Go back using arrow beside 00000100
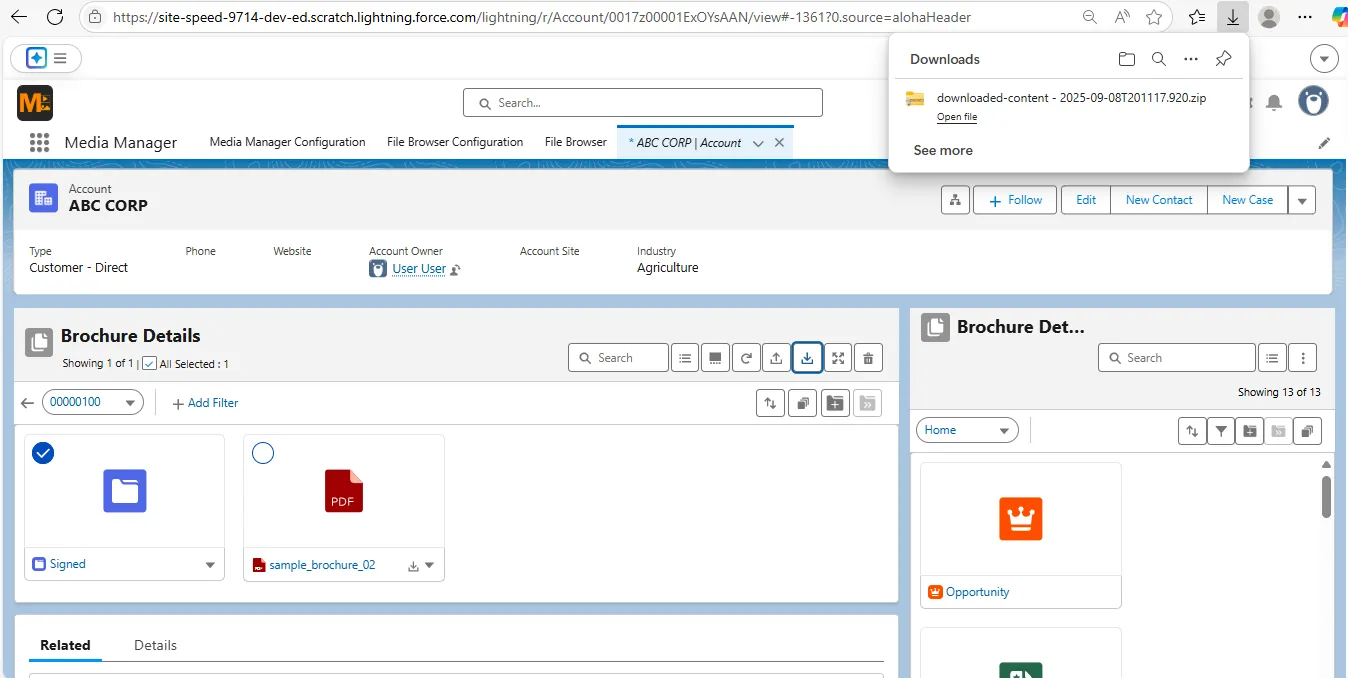Screen dimensions: 1348x678 click(x=27, y=403)
